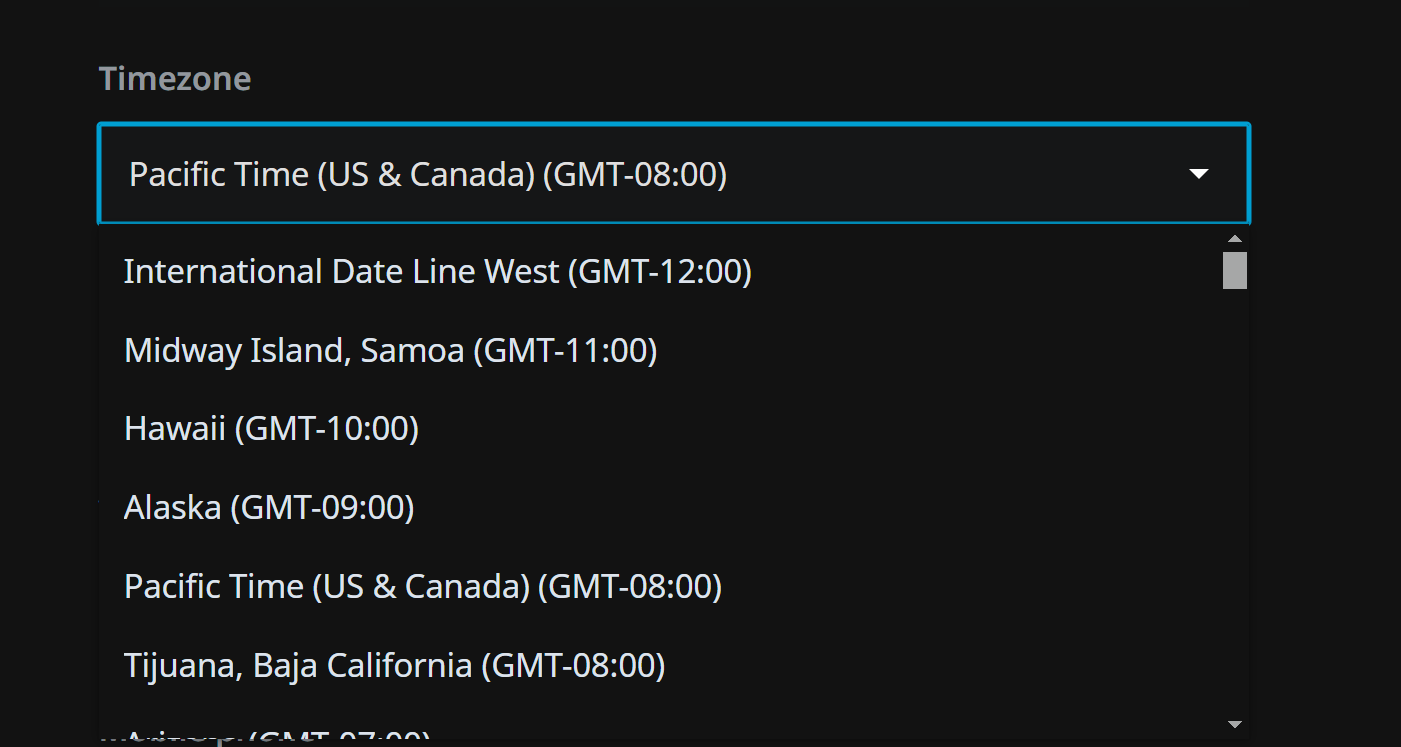Choose the GMT-09:00 timezone entry

(x=269, y=508)
